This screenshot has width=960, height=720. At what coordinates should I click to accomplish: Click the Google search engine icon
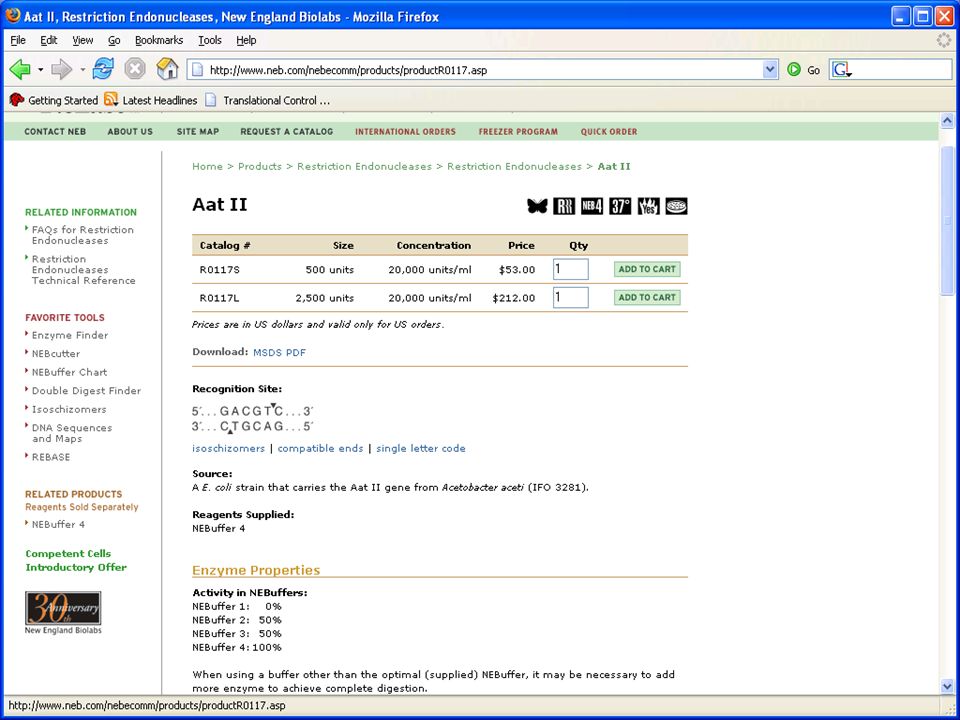pyautogui.click(x=841, y=70)
